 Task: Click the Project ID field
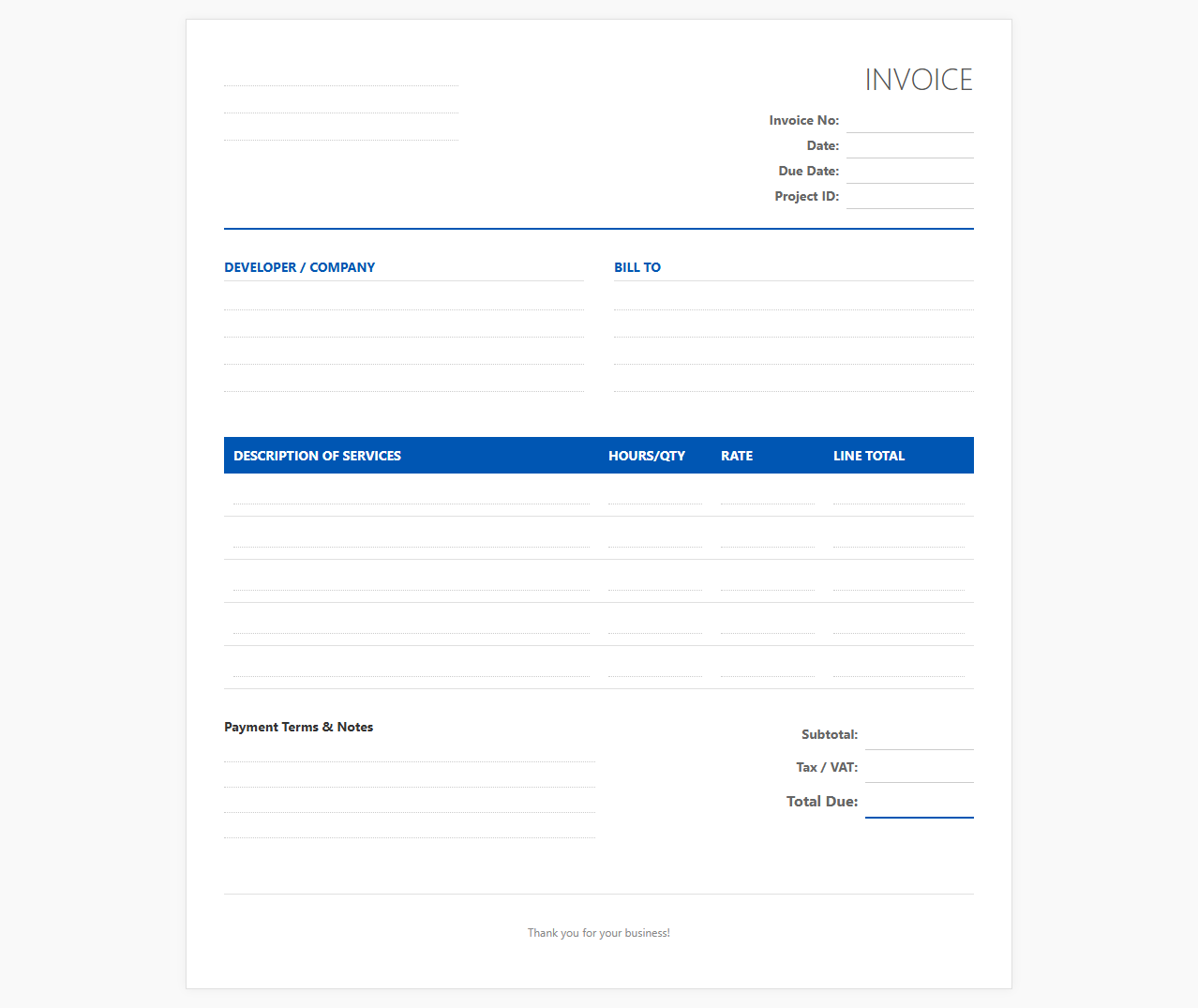pyautogui.click(x=909, y=197)
